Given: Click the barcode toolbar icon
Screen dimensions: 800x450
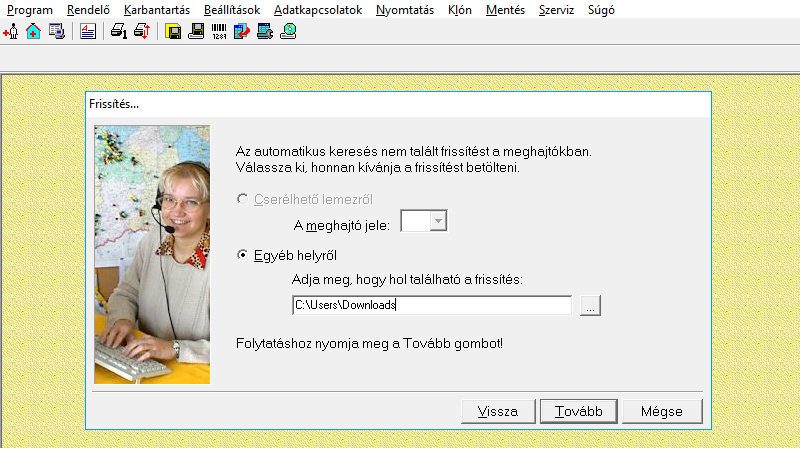Looking at the screenshot, I should tap(219, 32).
